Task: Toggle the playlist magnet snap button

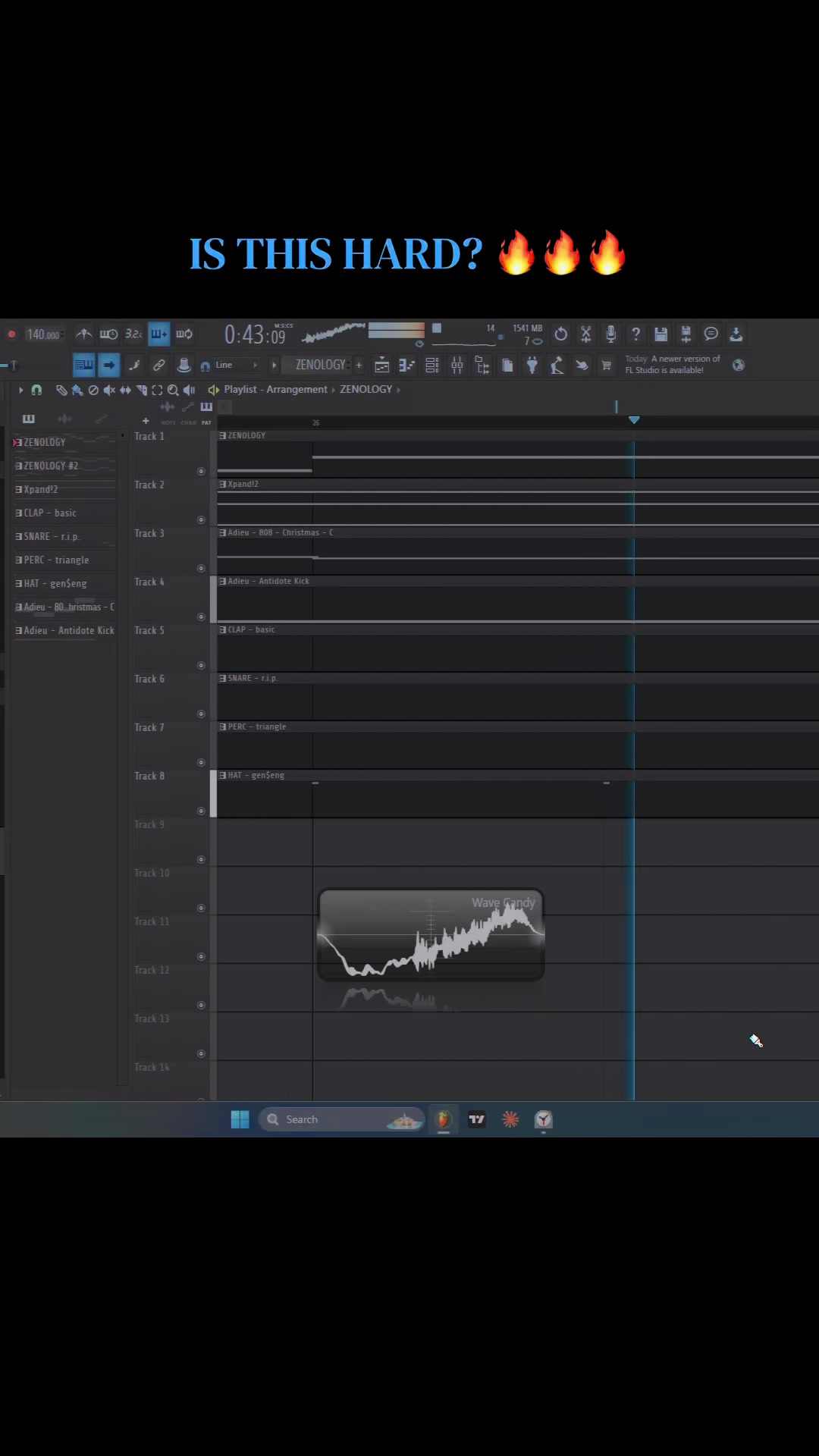Action: [x=36, y=390]
